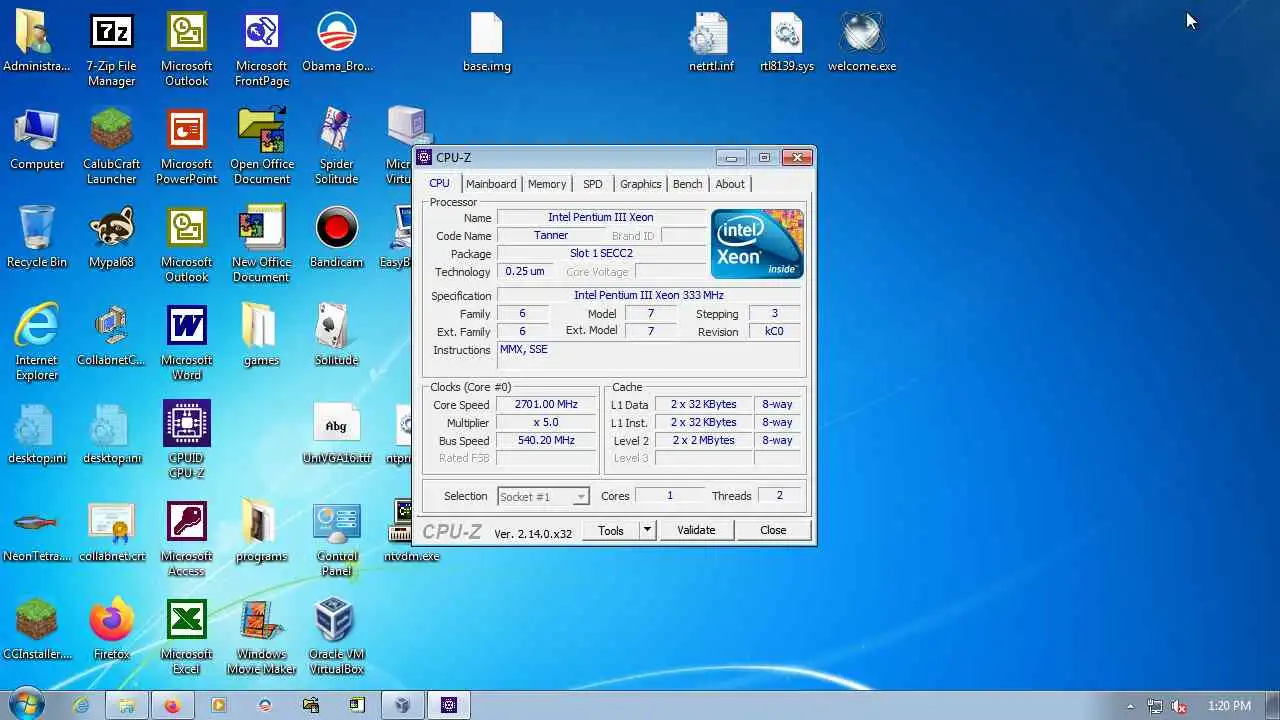Click the Validate button
The height and width of the screenshot is (720, 1280).
[x=696, y=531]
